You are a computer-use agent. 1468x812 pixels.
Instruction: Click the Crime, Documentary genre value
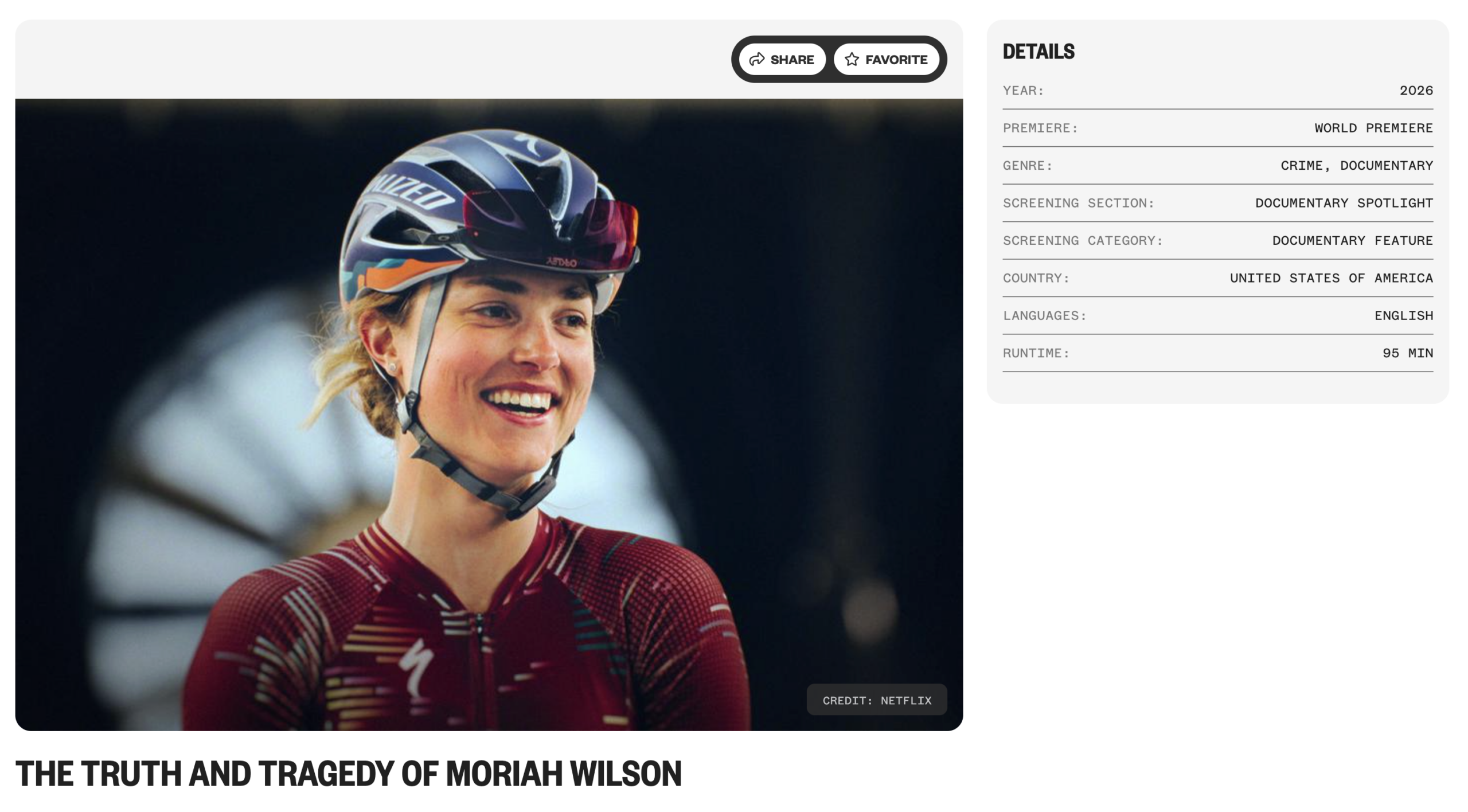(x=1357, y=166)
